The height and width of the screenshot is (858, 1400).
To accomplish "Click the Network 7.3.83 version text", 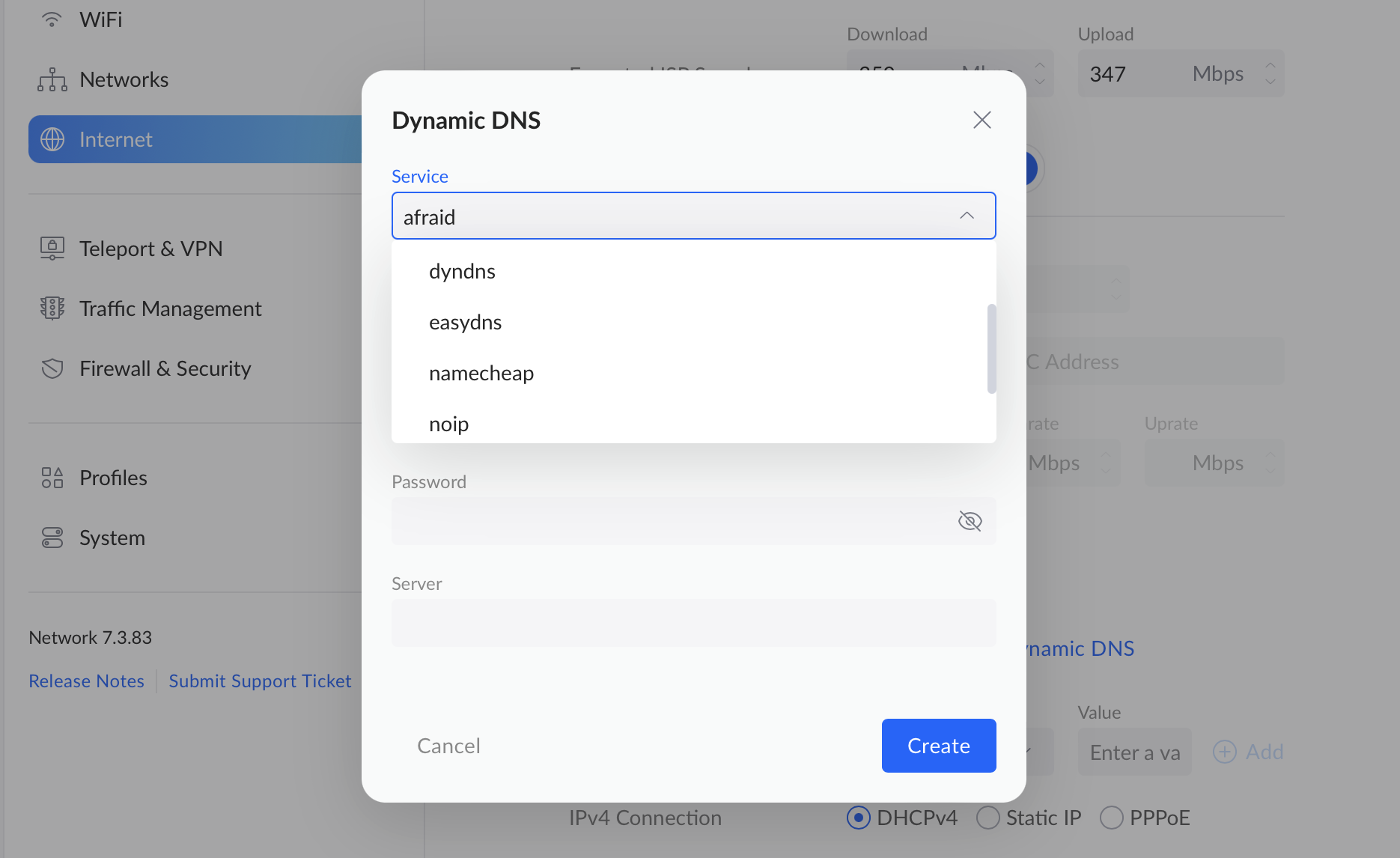I will point(90,638).
